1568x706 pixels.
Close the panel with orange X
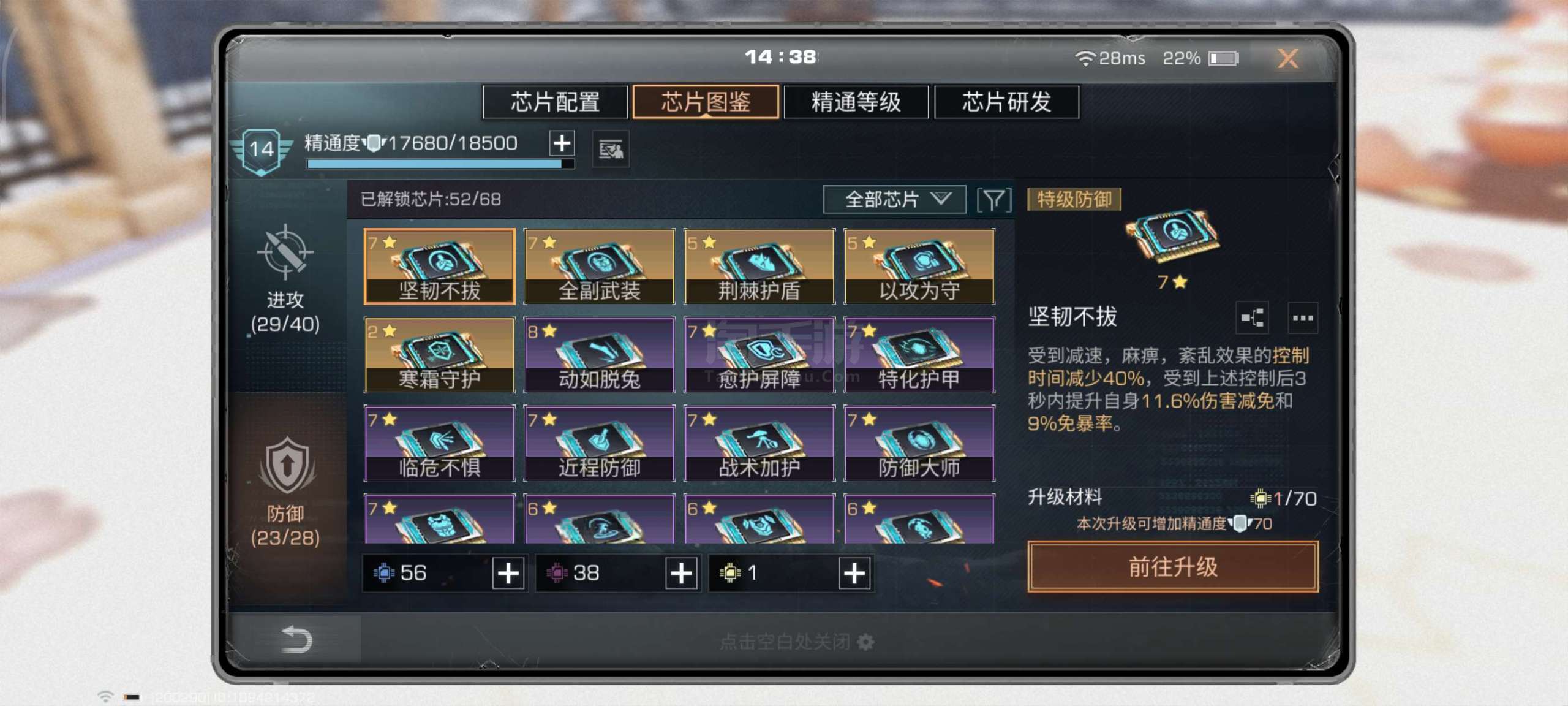point(1288,58)
